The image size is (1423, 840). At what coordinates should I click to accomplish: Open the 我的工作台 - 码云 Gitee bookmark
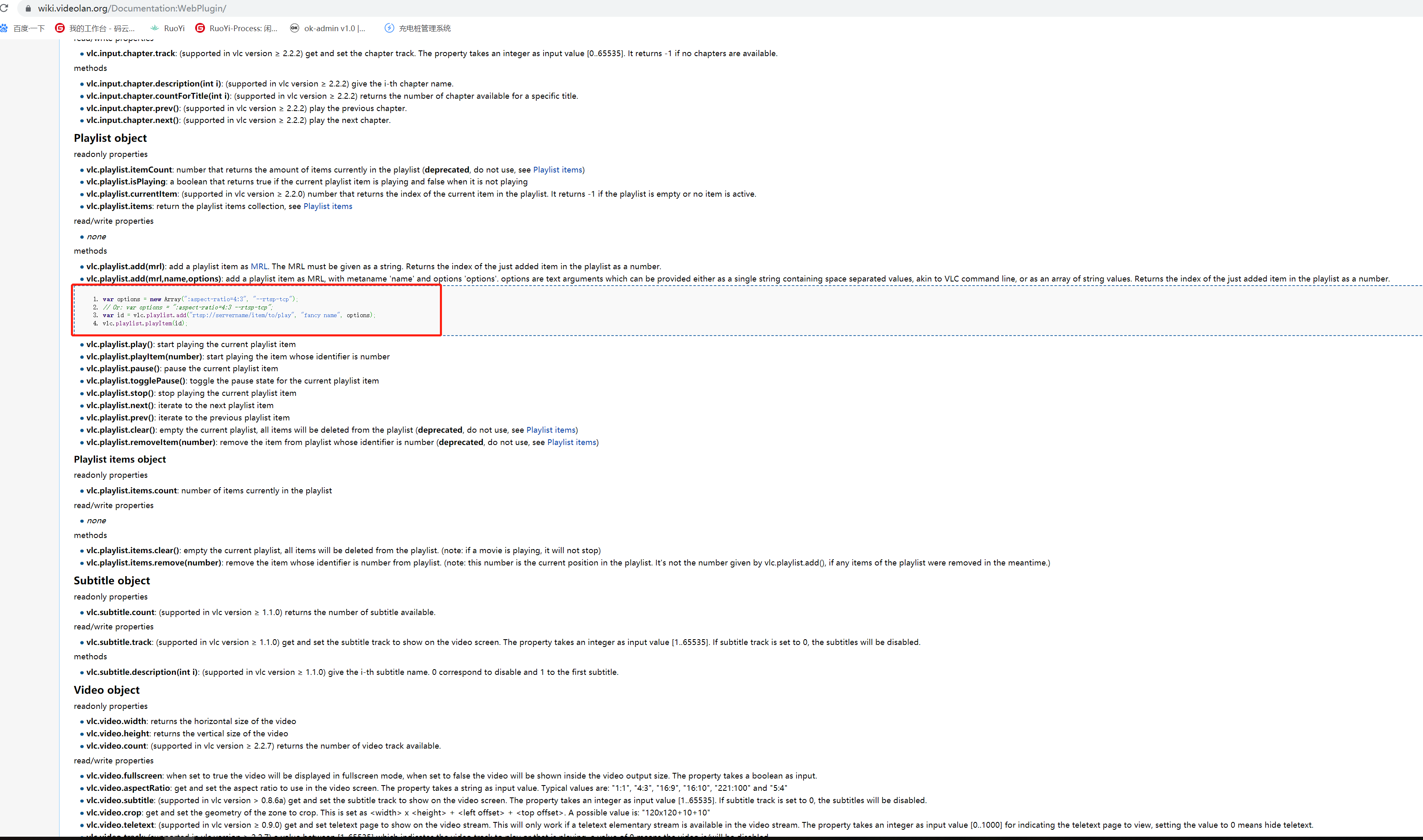point(95,28)
